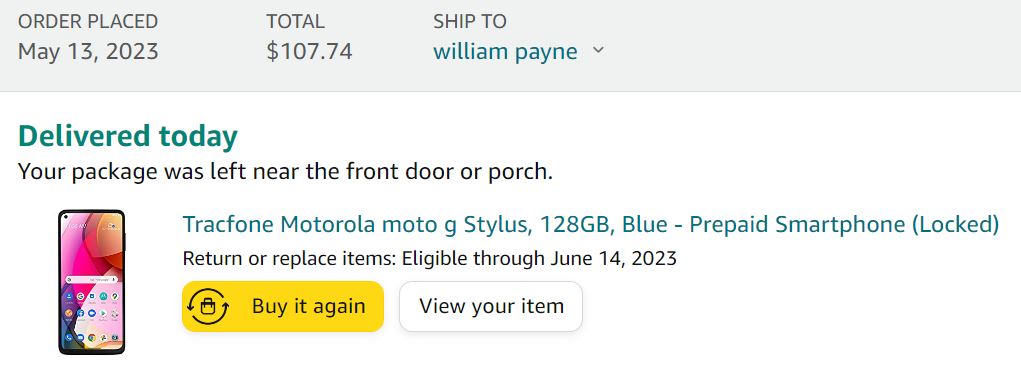The image size is (1021, 372).
Task: Click the View your item button
Action: coord(491,306)
